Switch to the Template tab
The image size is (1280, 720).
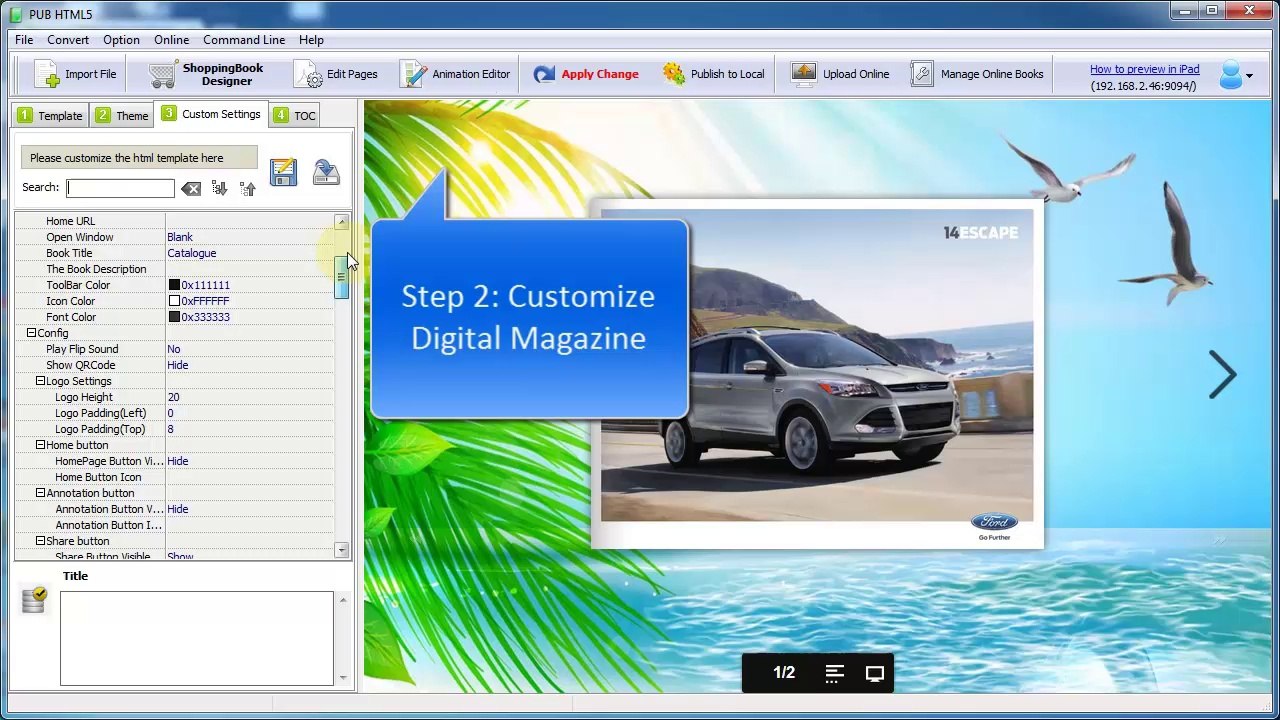pos(50,116)
